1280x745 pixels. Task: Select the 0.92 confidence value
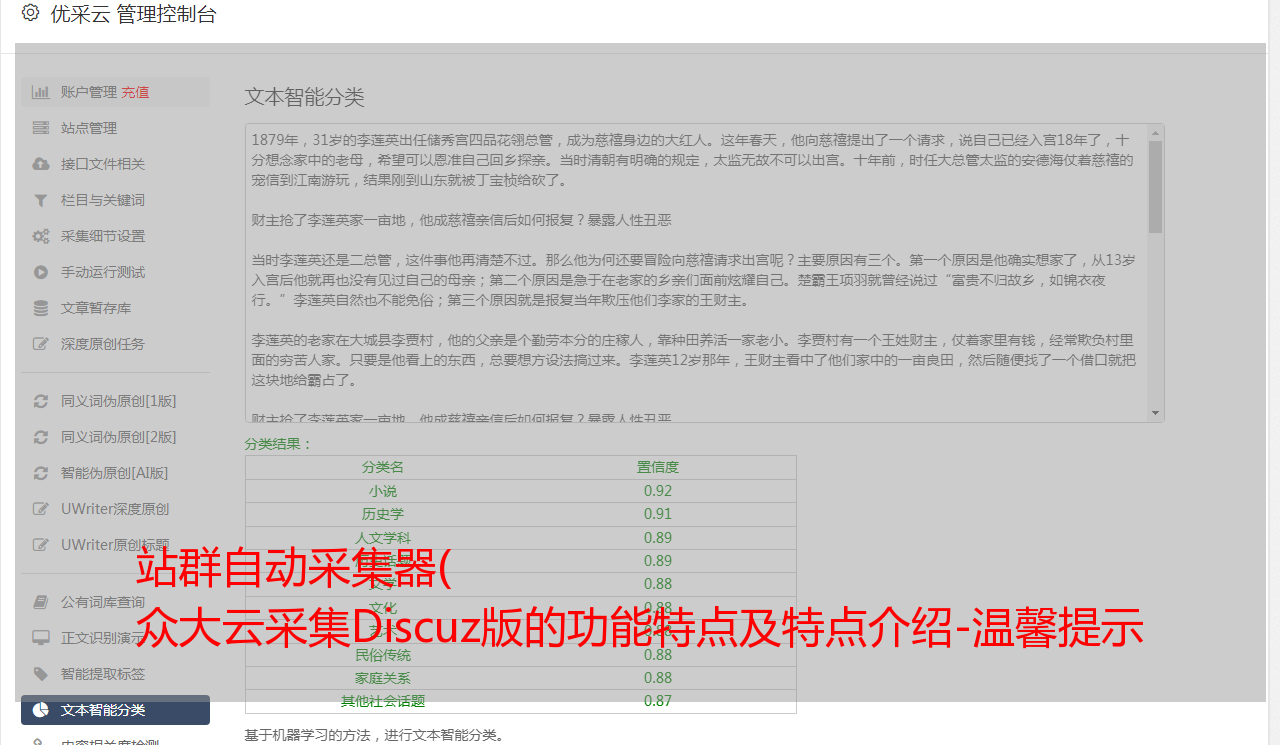click(658, 491)
